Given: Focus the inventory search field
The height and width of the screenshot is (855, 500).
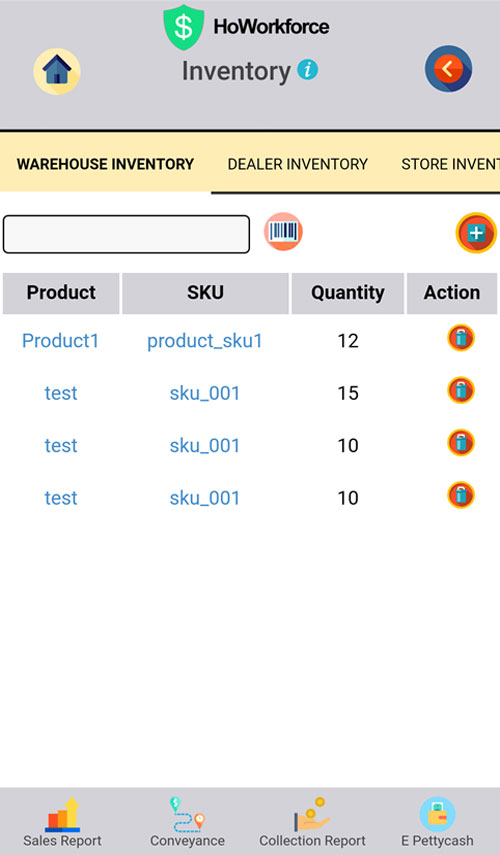Looking at the screenshot, I should click(126, 234).
